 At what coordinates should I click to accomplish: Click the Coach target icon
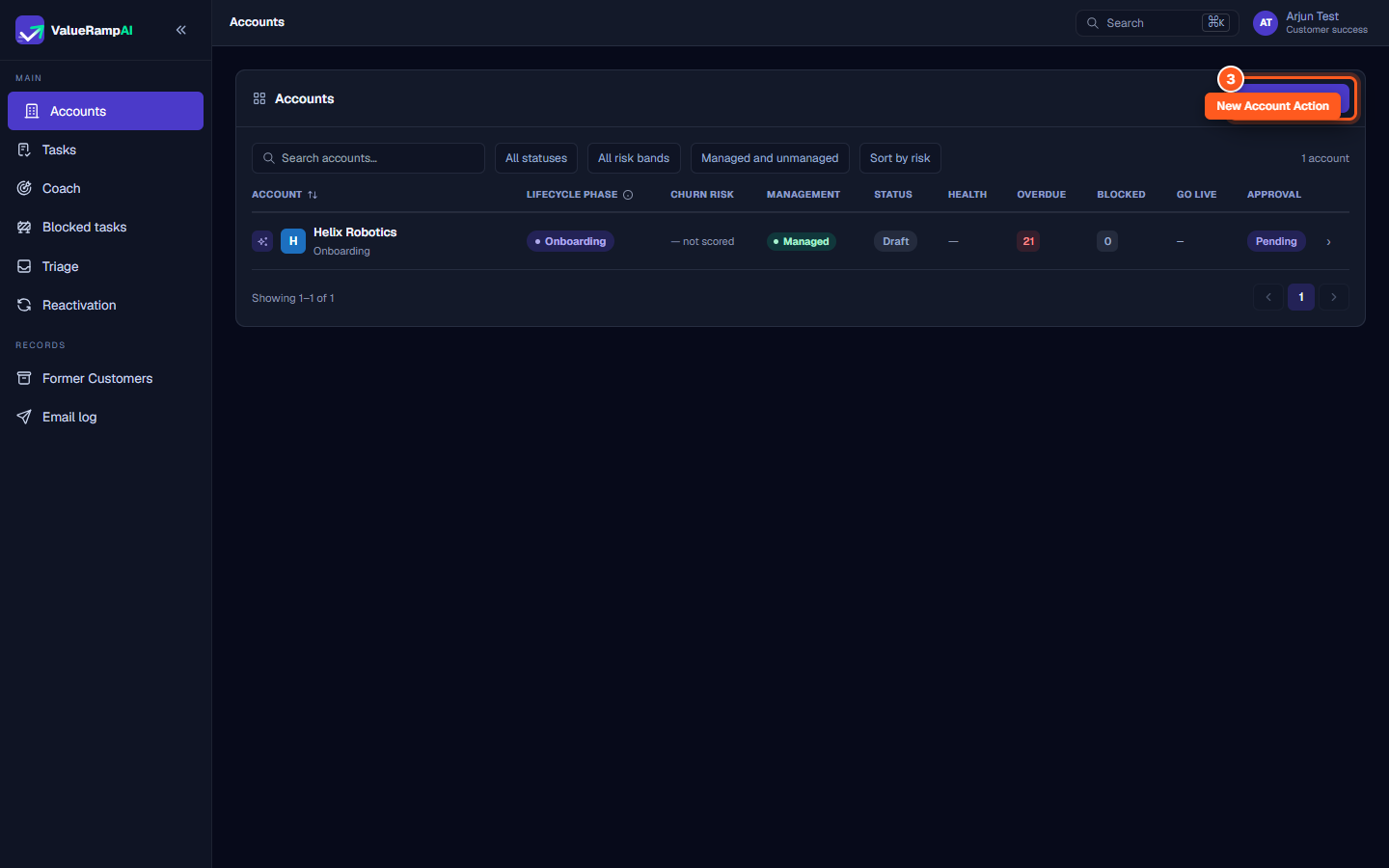click(x=24, y=188)
